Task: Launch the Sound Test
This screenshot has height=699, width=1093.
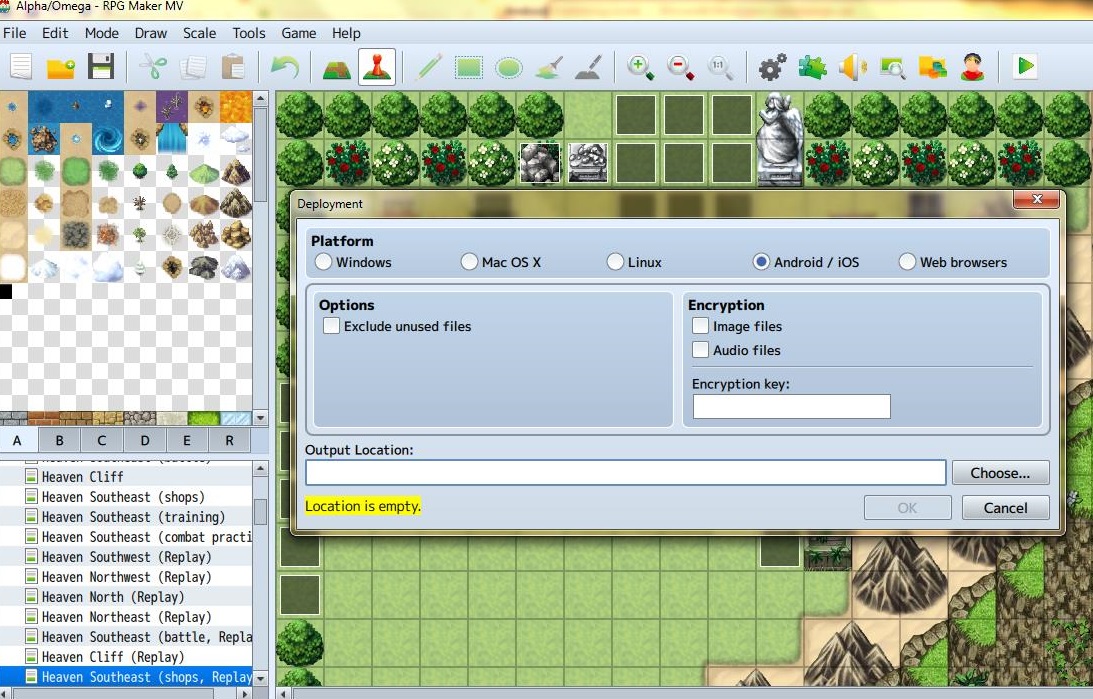Action: pyautogui.click(x=851, y=67)
